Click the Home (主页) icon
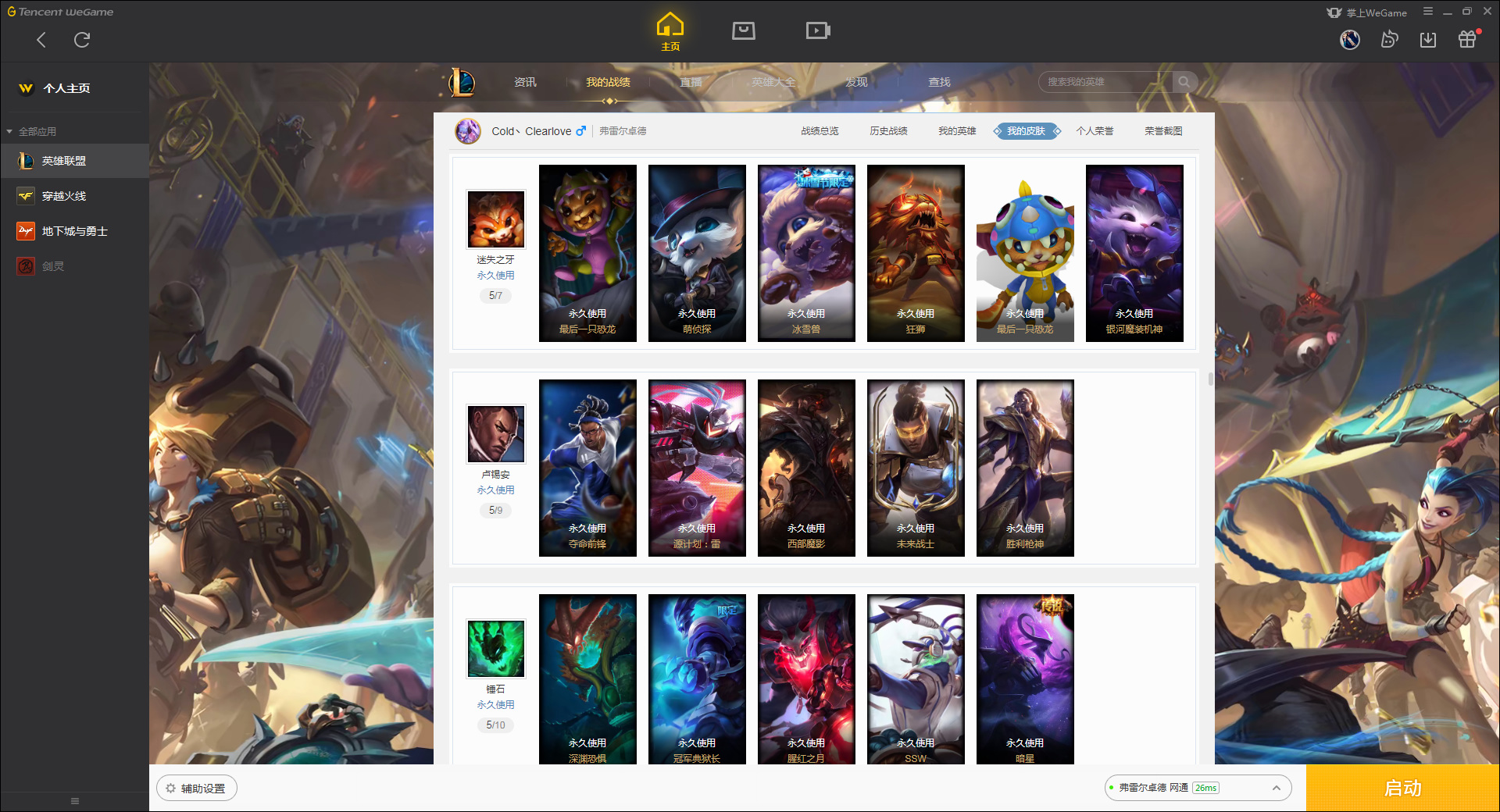This screenshot has height=812, width=1500. pyautogui.click(x=670, y=32)
